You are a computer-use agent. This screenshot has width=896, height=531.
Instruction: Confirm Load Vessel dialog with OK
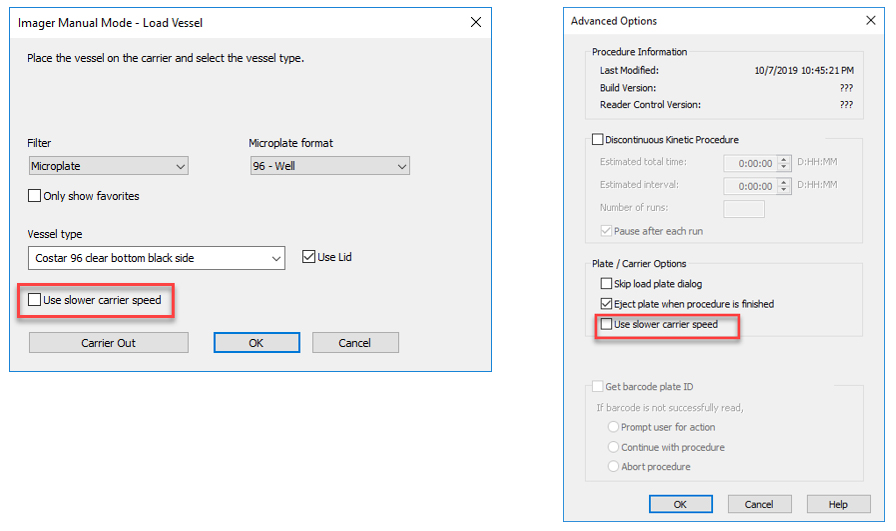[256, 343]
